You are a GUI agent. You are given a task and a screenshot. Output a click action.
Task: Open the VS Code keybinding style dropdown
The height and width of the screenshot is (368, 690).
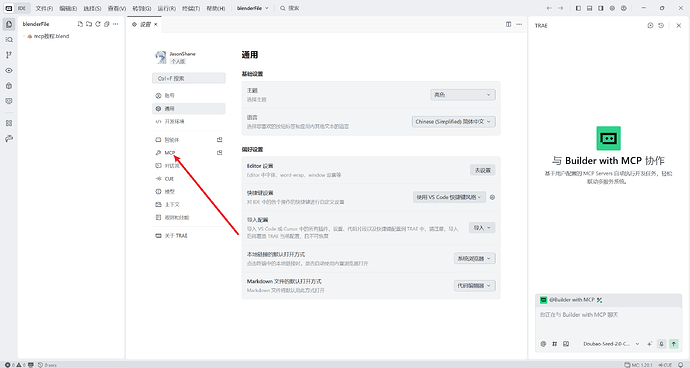point(449,197)
